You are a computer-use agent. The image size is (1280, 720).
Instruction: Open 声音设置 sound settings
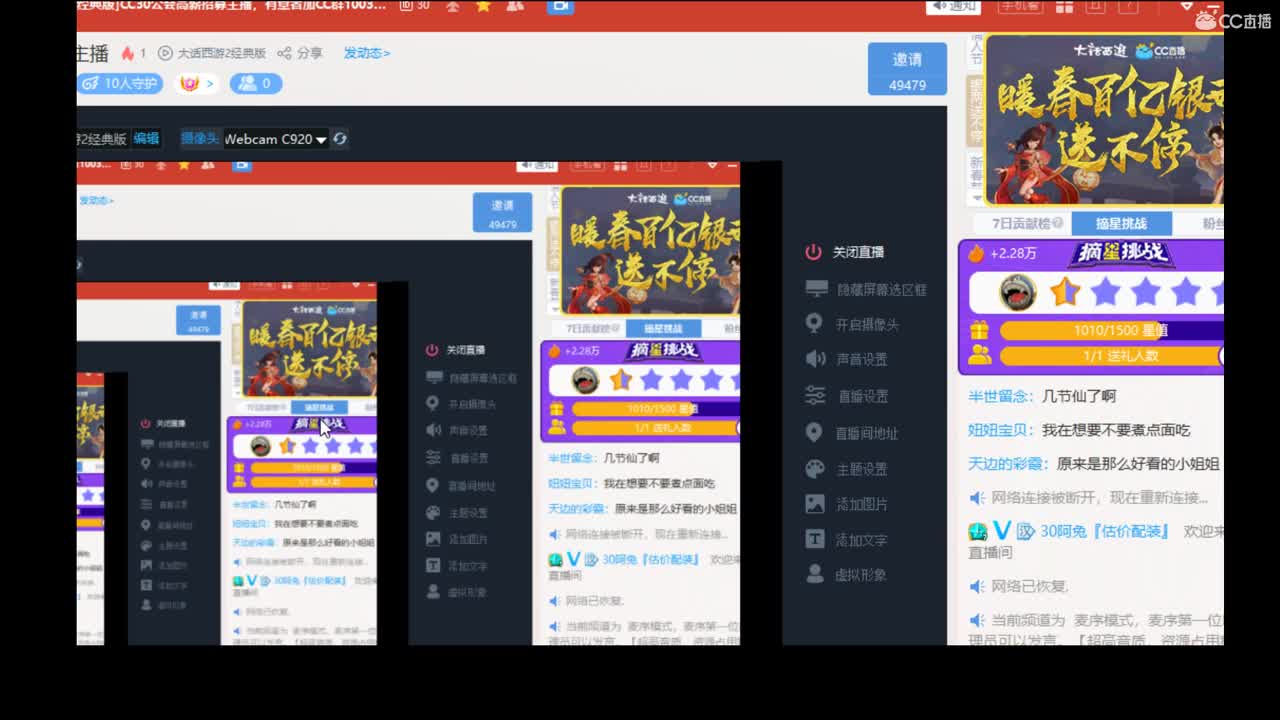pyautogui.click(x=862, y=359)
